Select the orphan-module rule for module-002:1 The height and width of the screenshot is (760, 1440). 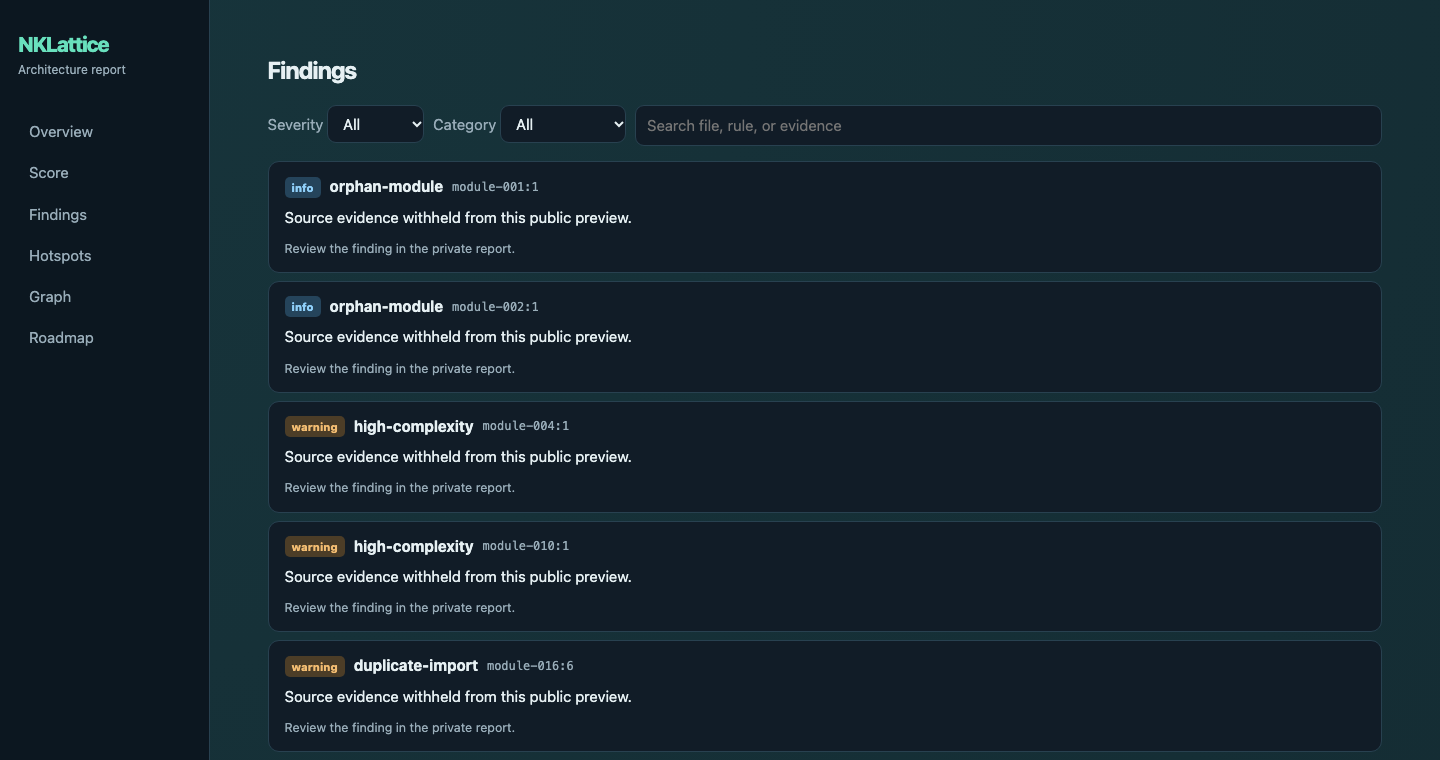click(386, 307)
